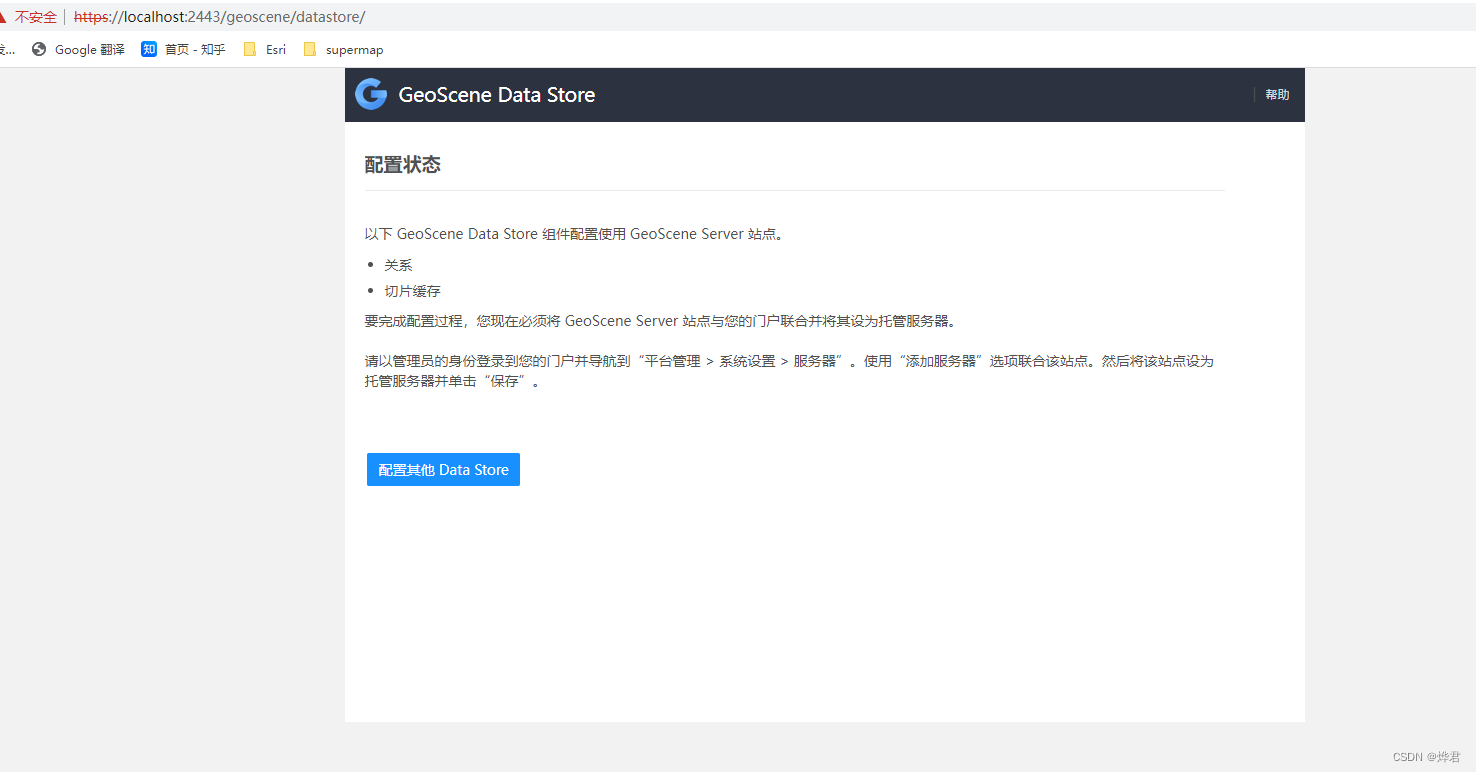Click the 配置其他 Data Store button
Viewport: 1476px width, 772px height.
click(x=443, y=470)
